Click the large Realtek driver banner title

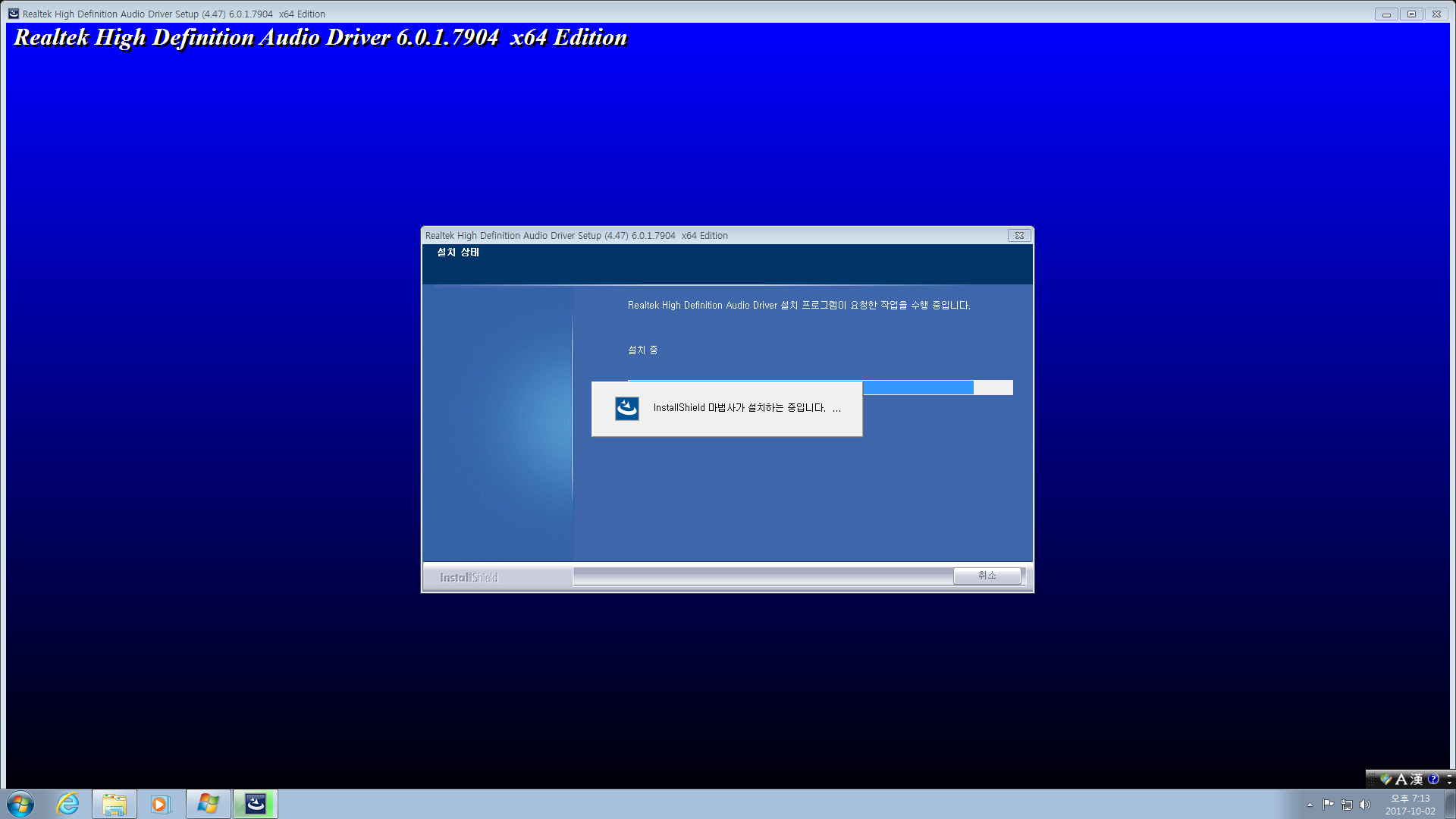321,38
